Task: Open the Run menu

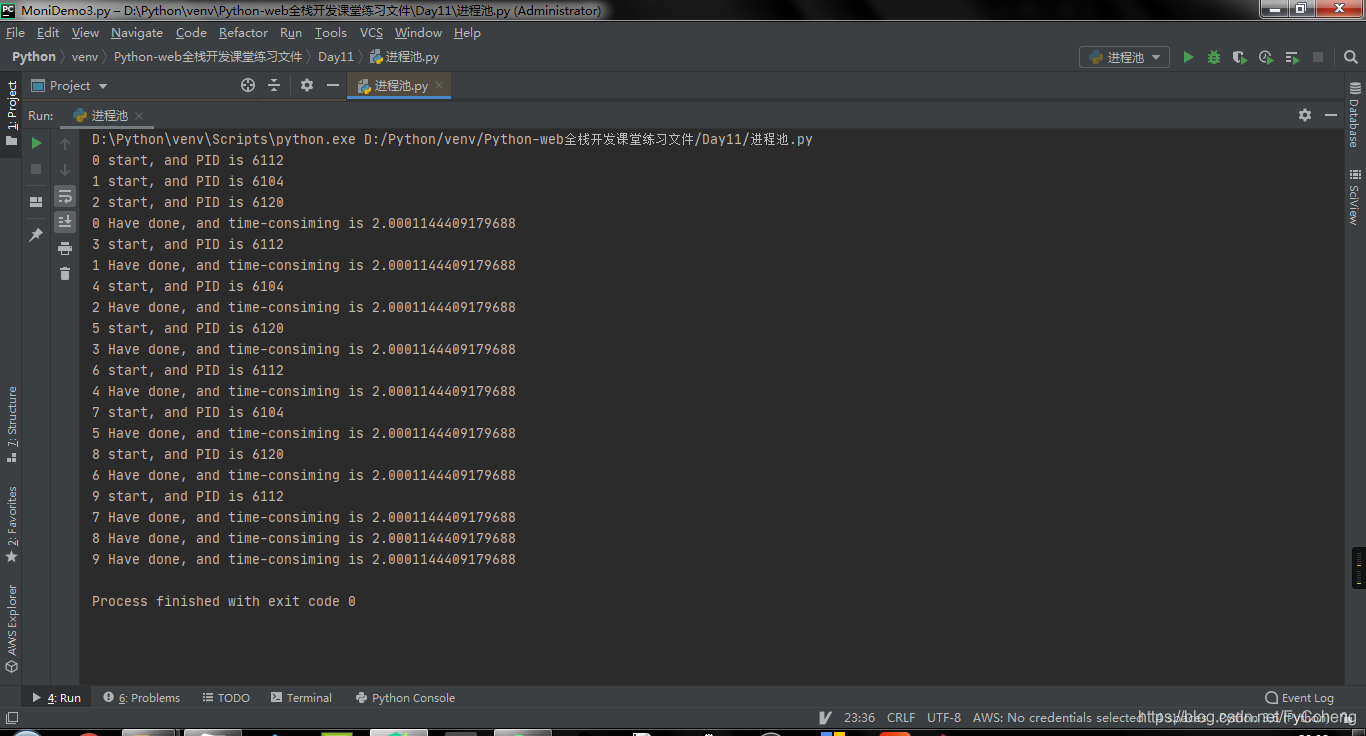Action: 291,33
